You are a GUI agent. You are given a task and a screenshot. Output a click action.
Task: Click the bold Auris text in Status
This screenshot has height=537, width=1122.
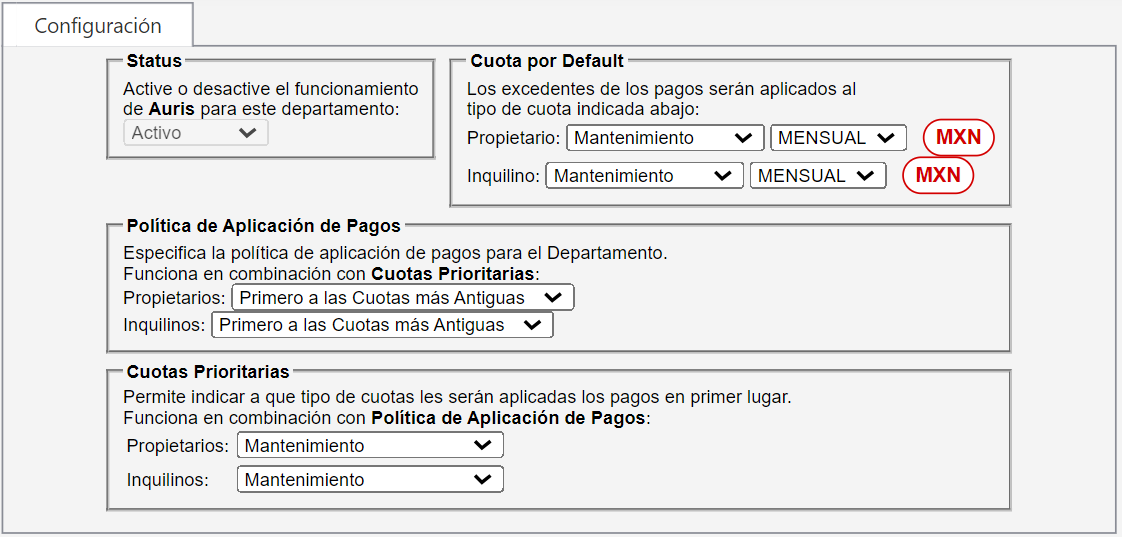[x=171, y=108]
